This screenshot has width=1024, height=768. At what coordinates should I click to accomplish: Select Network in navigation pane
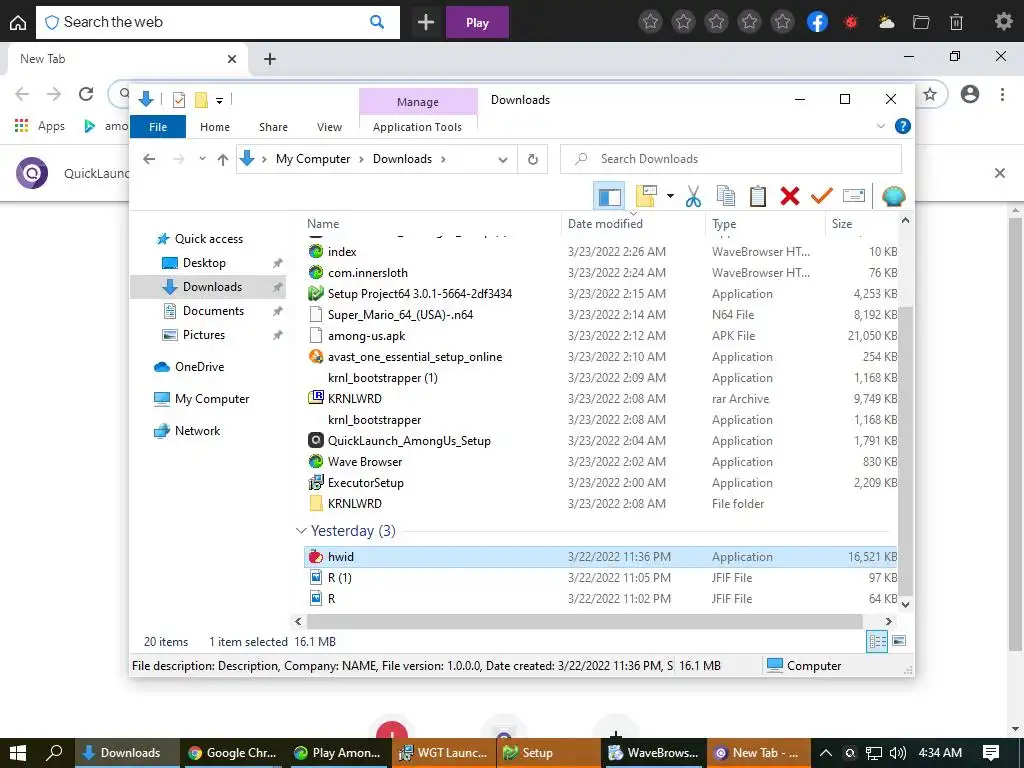197,431
